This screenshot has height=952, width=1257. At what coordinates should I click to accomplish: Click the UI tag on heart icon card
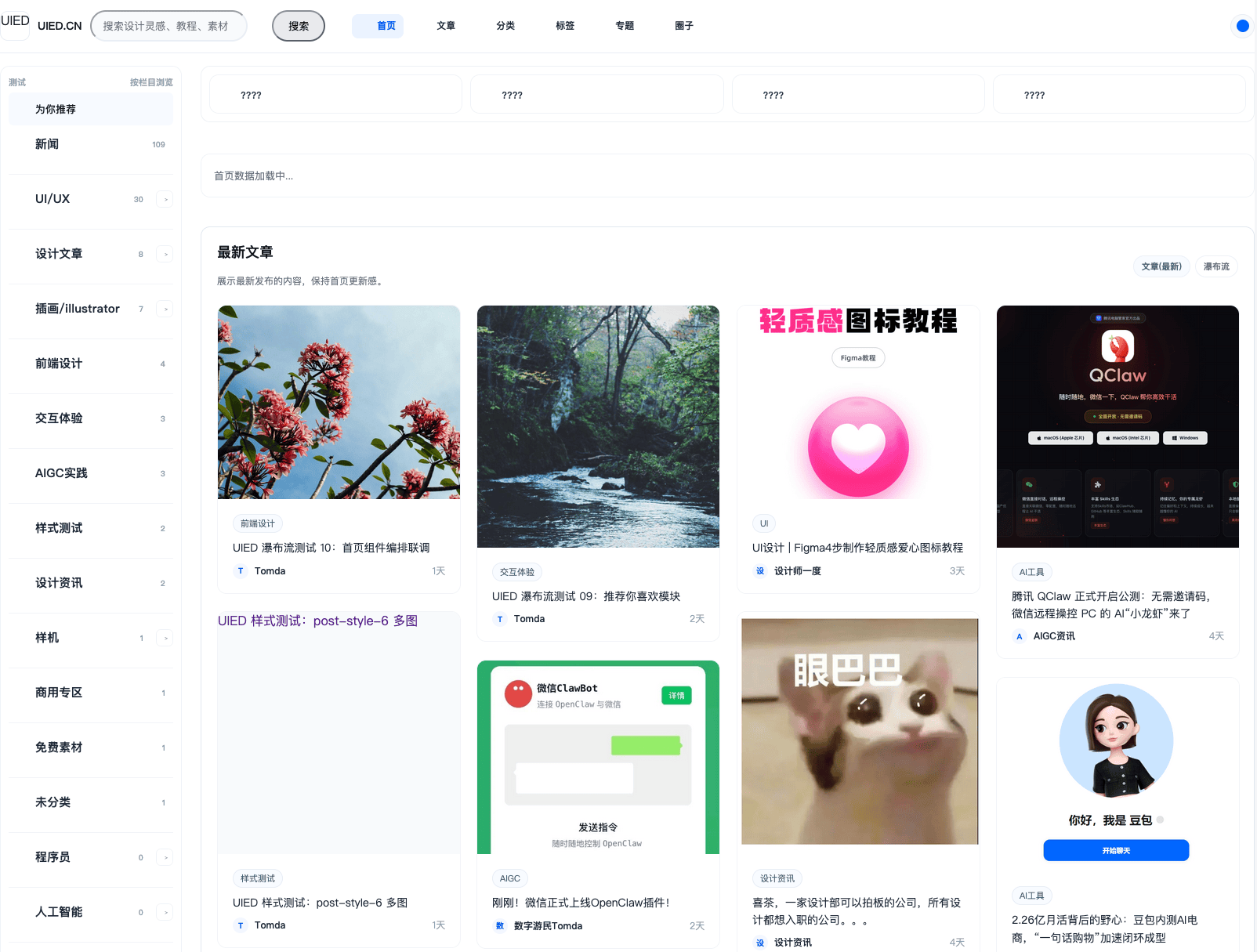tap(764, 523)
